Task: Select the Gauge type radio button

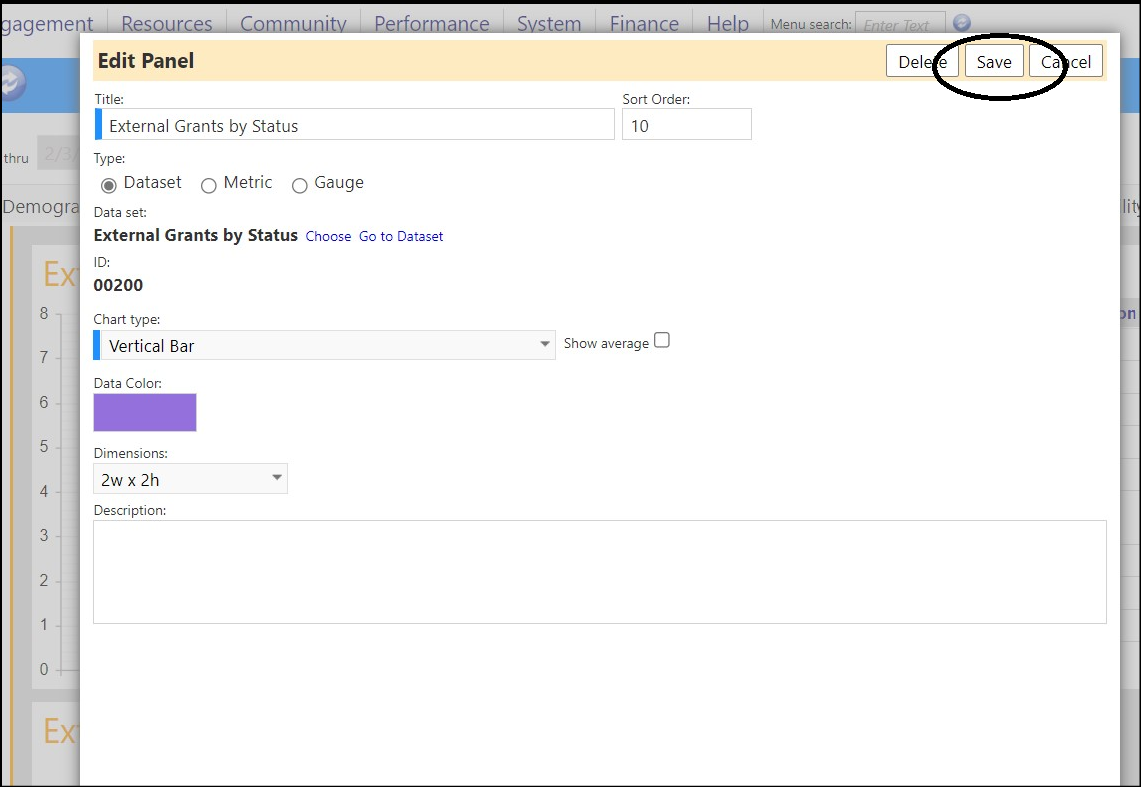Action: click(x=299, y=185)
